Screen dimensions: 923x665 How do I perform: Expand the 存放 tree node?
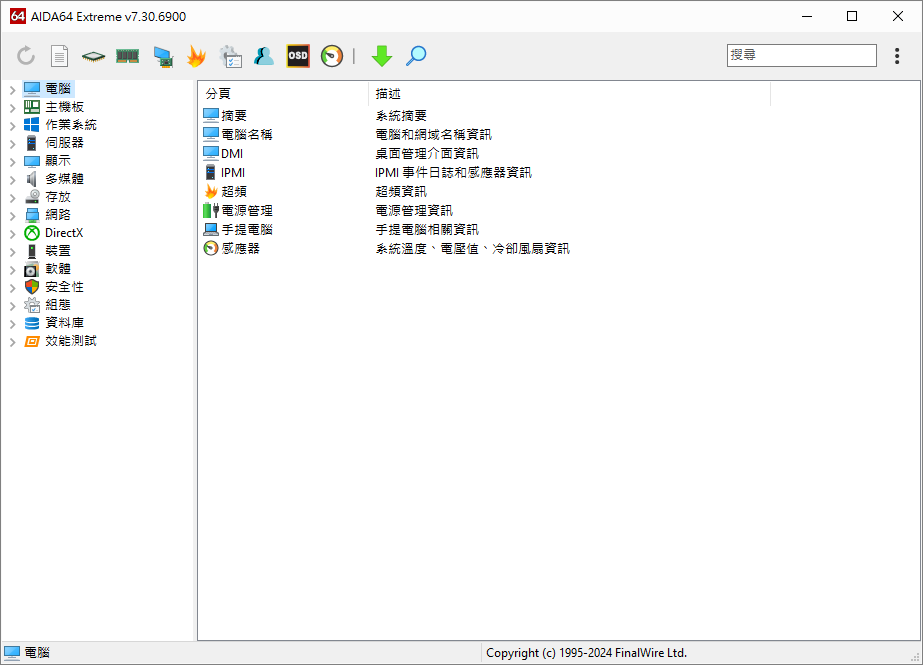[x=12, y=198]
